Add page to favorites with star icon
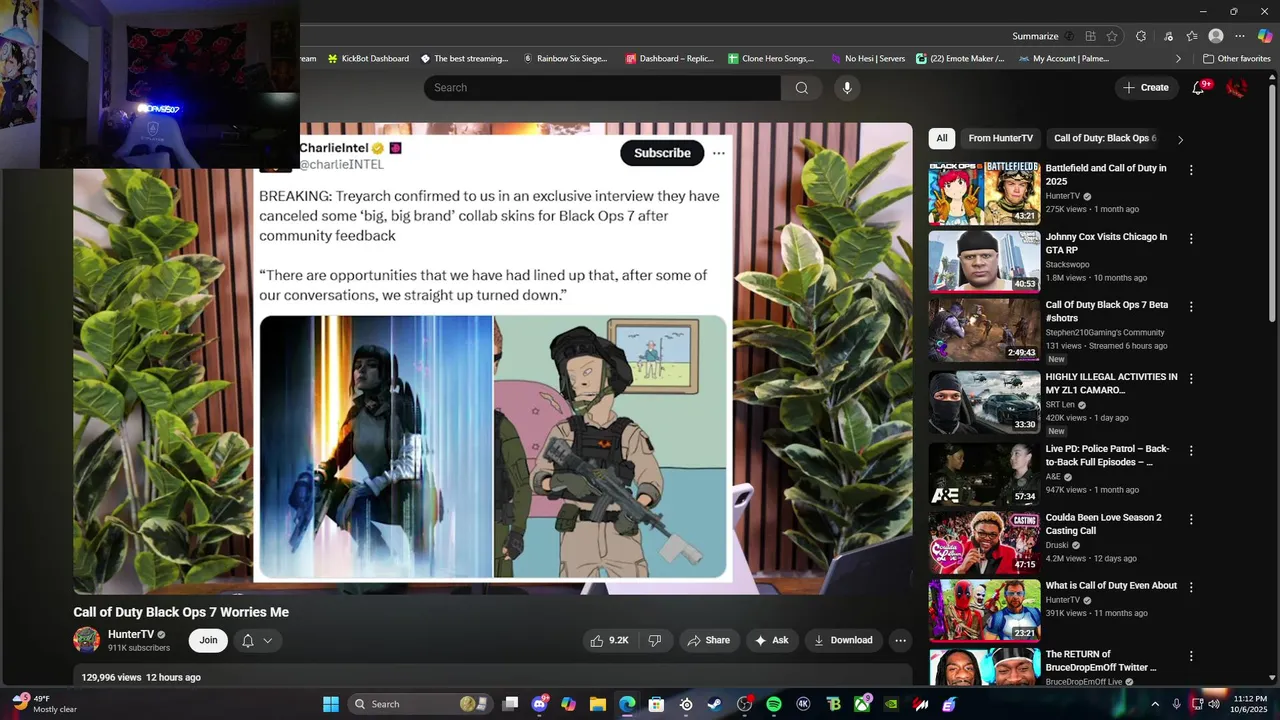 [x=1112, y=36]
